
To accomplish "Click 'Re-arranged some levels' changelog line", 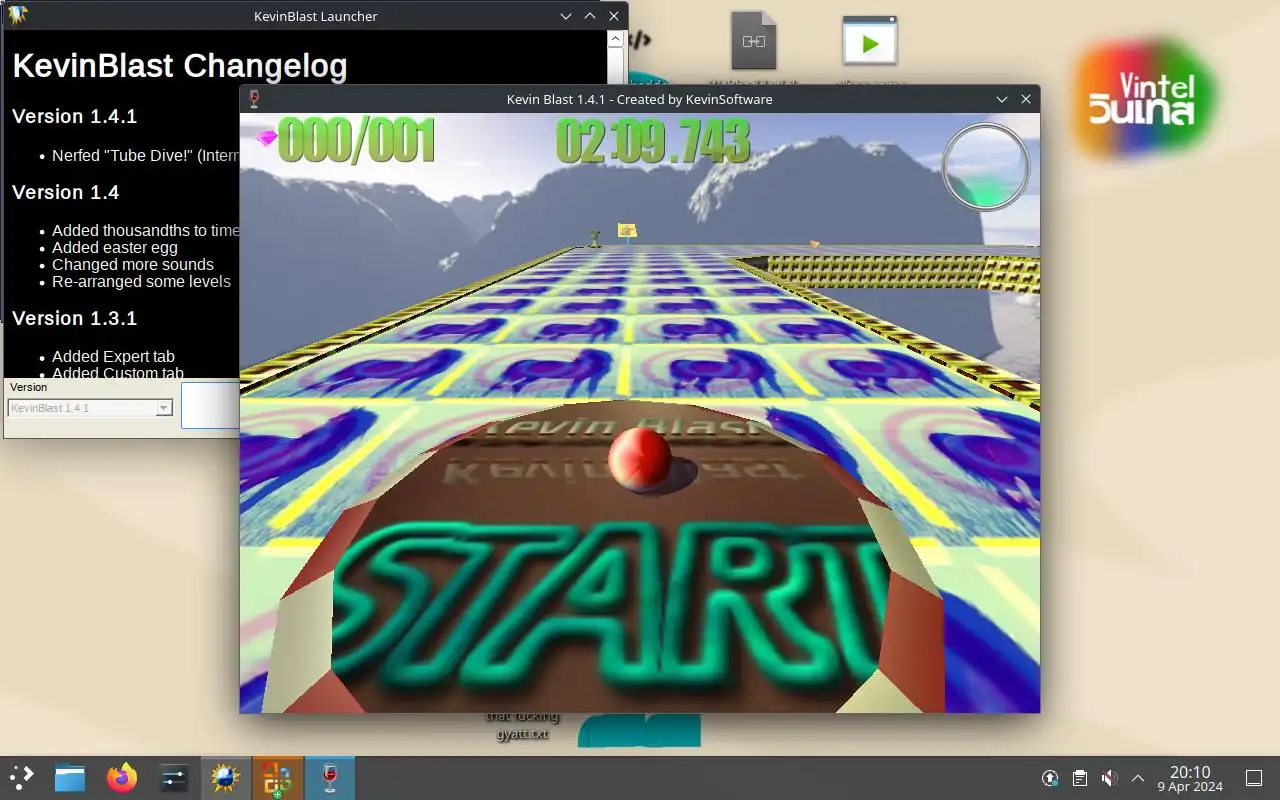I will [141, 281].
